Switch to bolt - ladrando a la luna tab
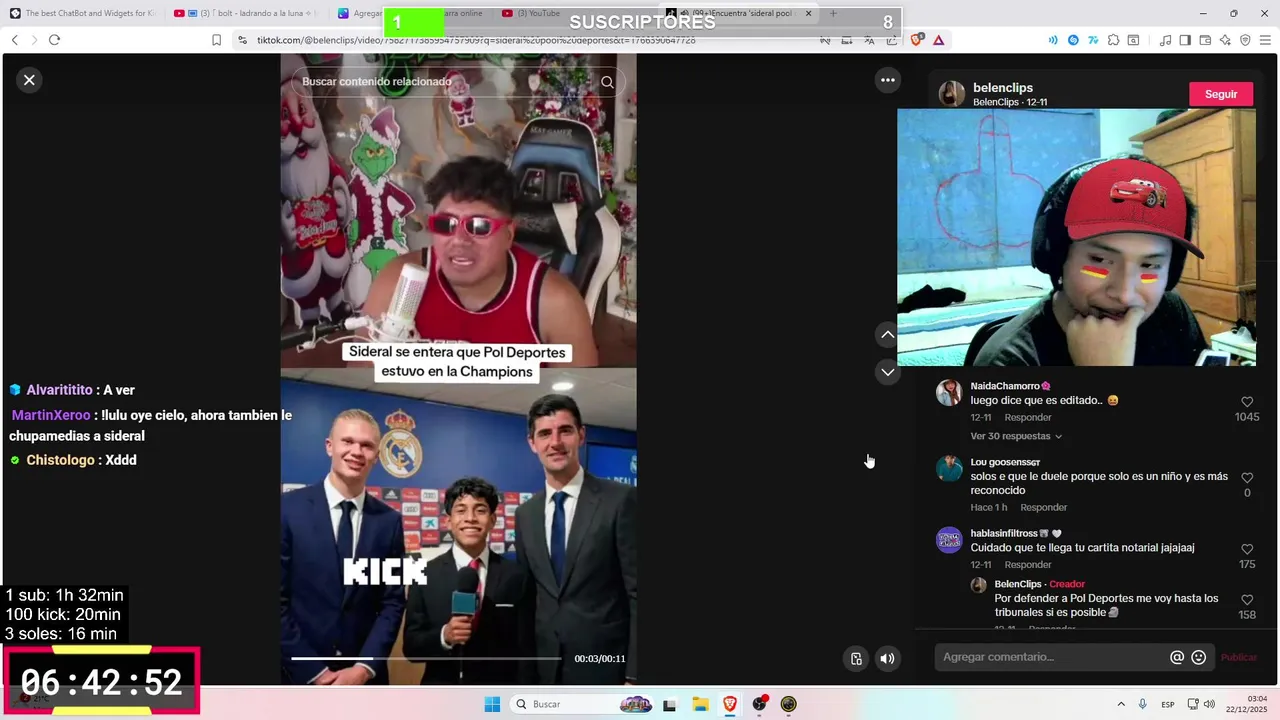This screenshot has width=1280, height=720. 245,13
